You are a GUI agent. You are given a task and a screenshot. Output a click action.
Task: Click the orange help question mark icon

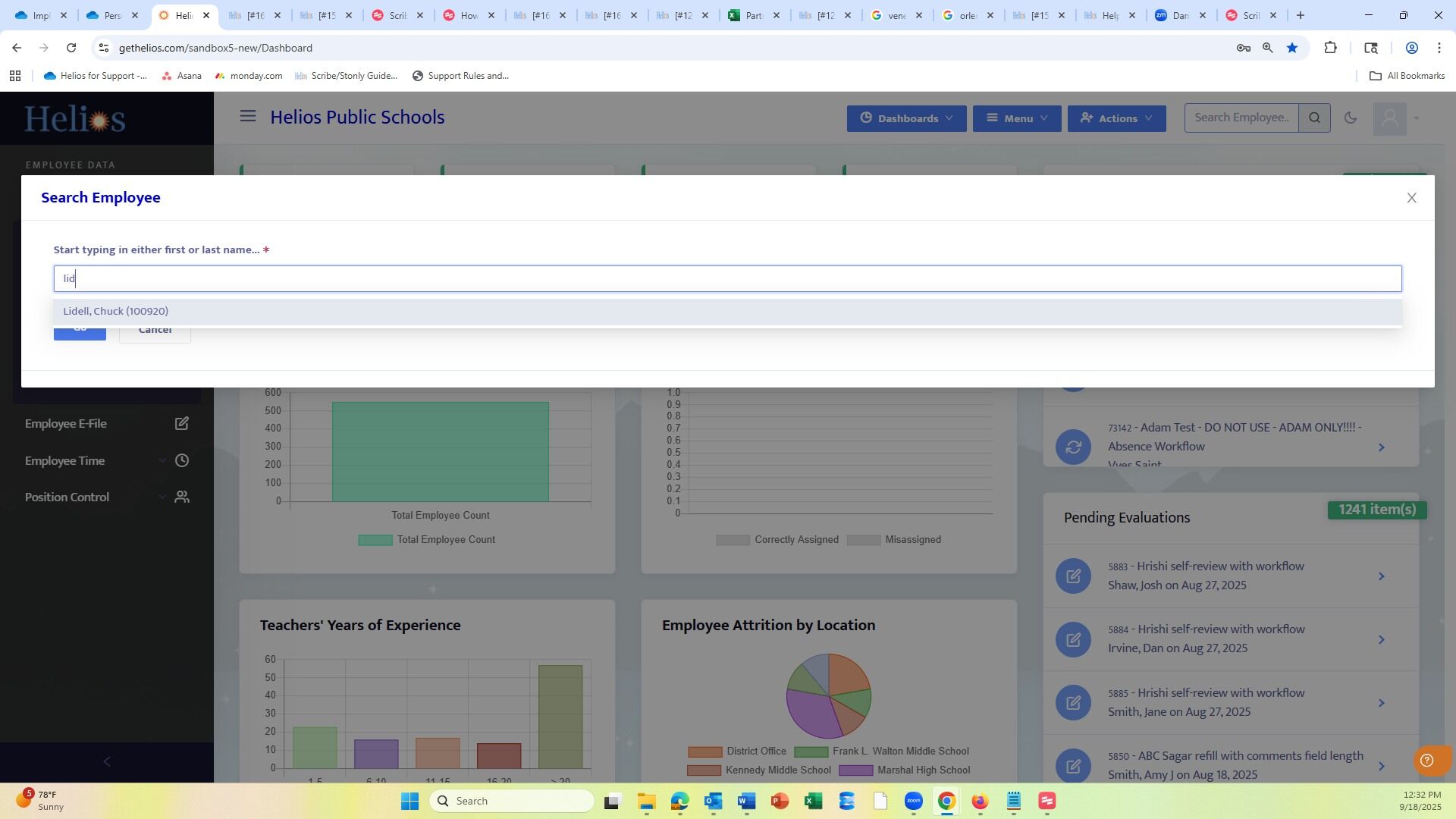point(1426,761)
